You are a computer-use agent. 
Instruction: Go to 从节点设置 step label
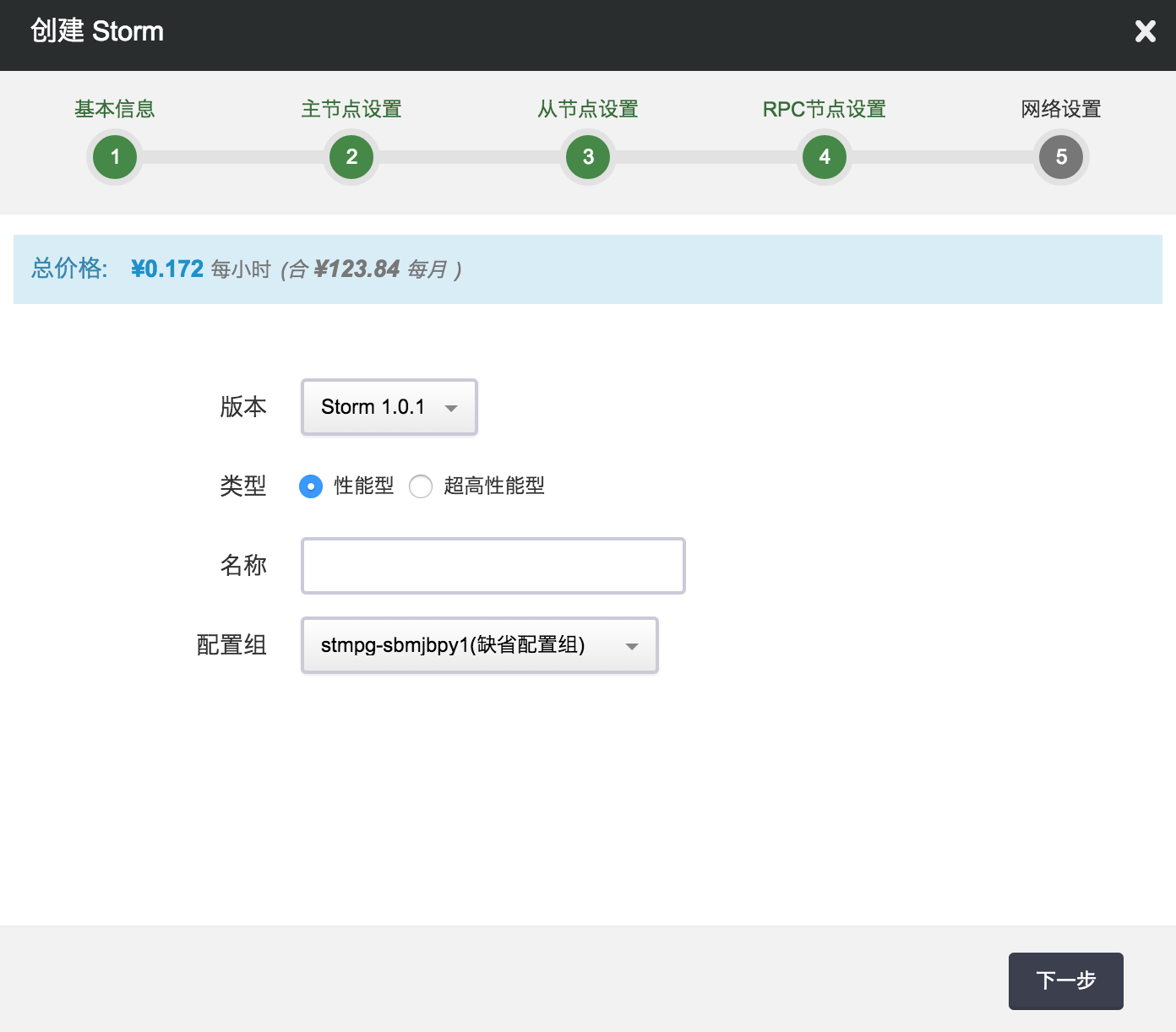[588, 109]
